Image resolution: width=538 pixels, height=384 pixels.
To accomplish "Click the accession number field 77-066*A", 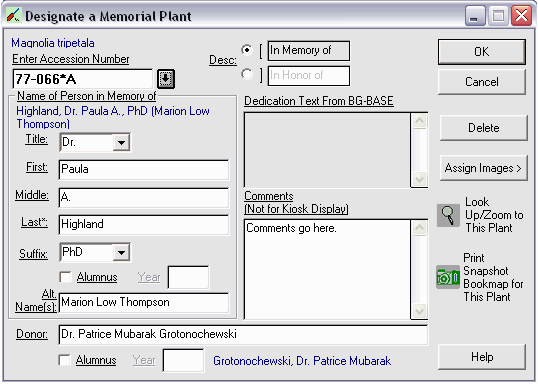I will point(83,79).
